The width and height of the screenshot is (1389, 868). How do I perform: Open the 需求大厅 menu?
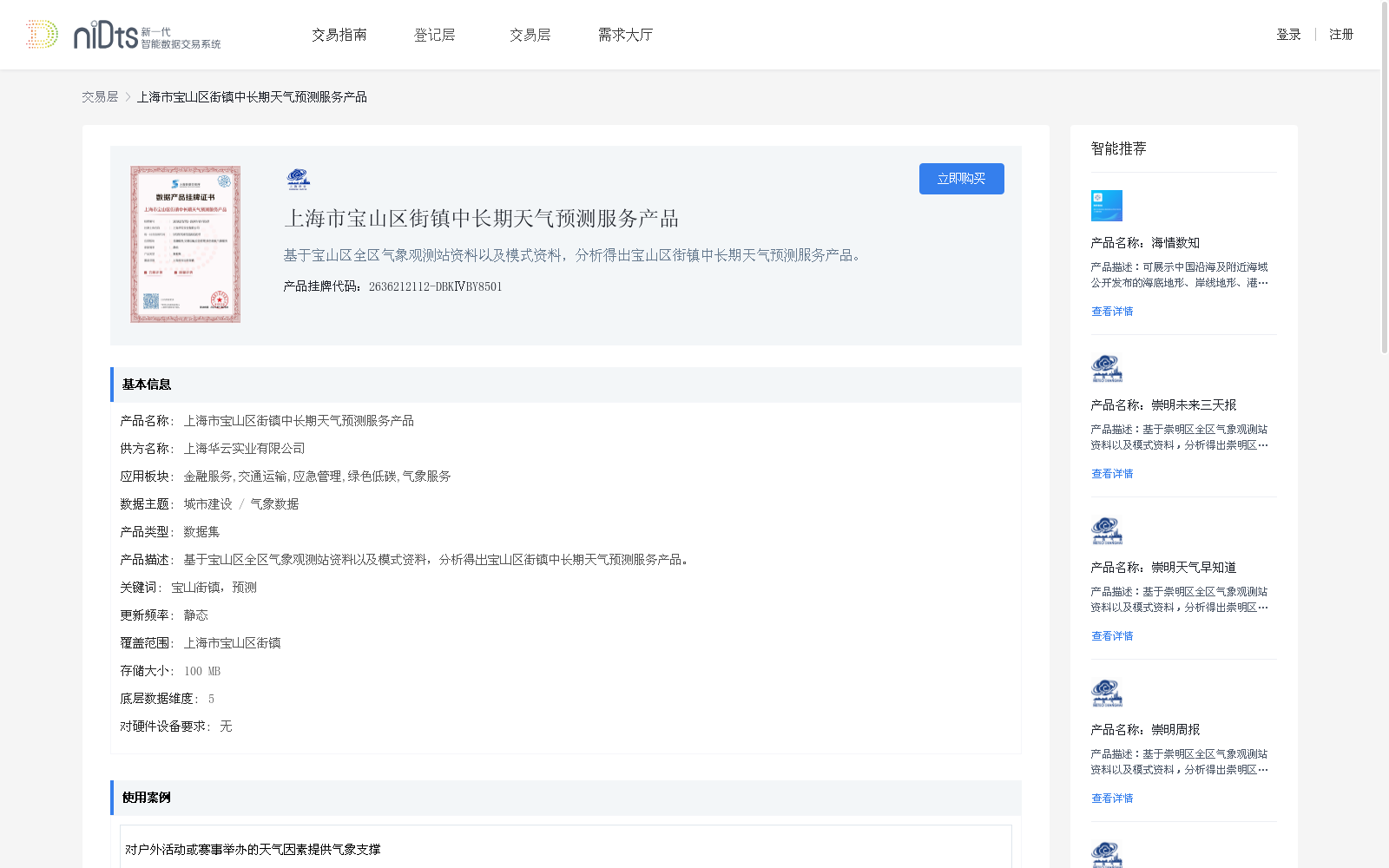click(625, 35)
